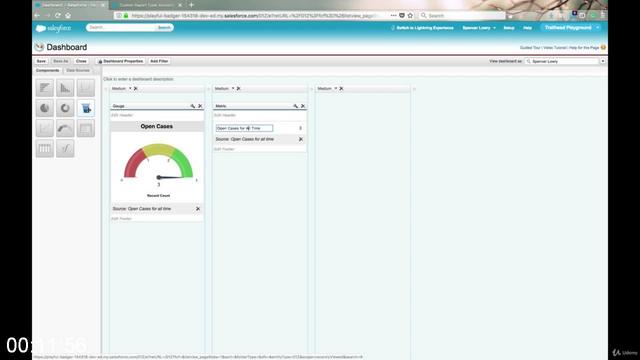Click the Add Filter button
Image resolution: width=640 pixels, height=360 pixels.
tap(159, 61)
